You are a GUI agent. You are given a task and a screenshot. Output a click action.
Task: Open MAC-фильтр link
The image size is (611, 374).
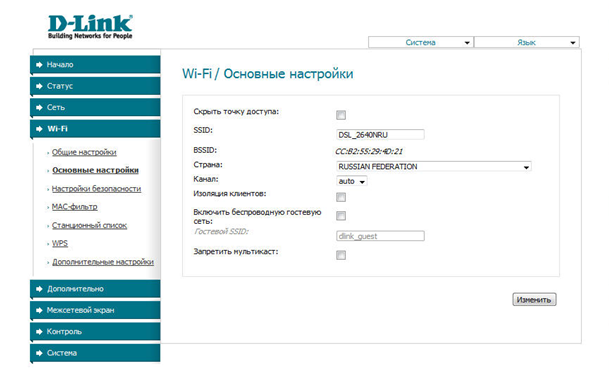[x=74, y=207]
